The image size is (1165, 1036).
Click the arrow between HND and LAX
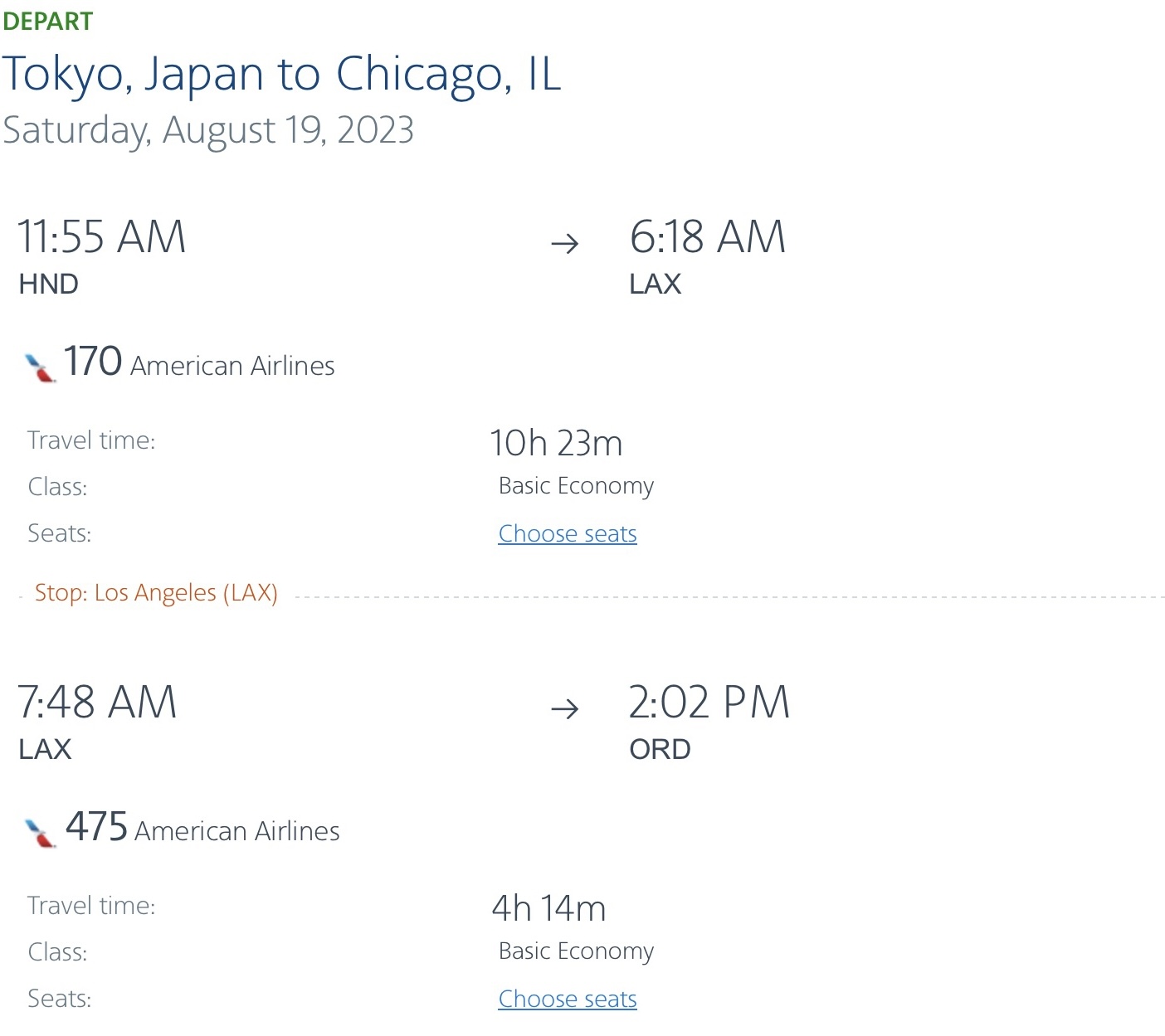coord(564,244)
